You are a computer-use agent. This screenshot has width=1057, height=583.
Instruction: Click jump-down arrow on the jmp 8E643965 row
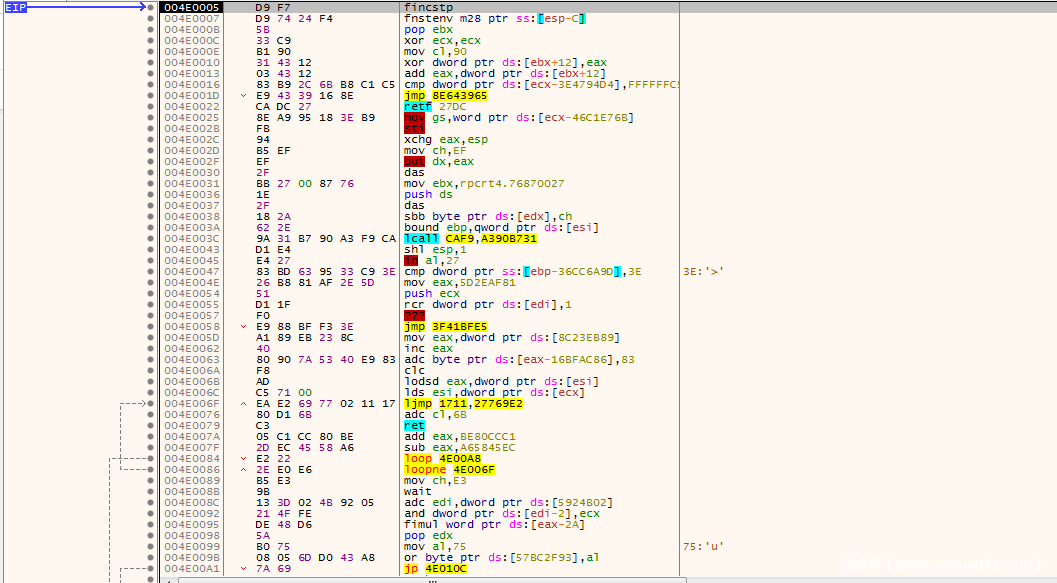246,95
